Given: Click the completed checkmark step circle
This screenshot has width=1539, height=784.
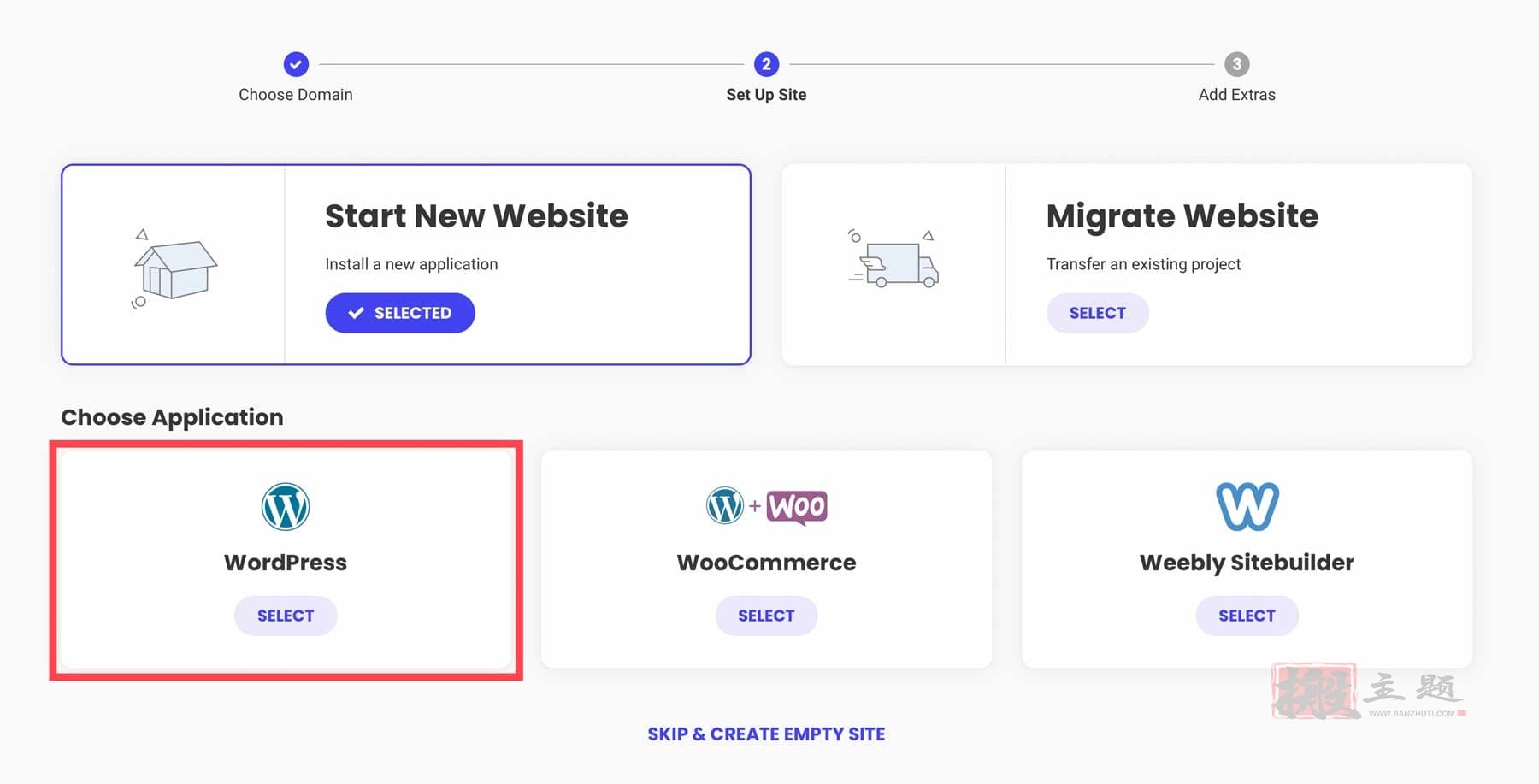Looking at the screenshot, I should [296, 64].
